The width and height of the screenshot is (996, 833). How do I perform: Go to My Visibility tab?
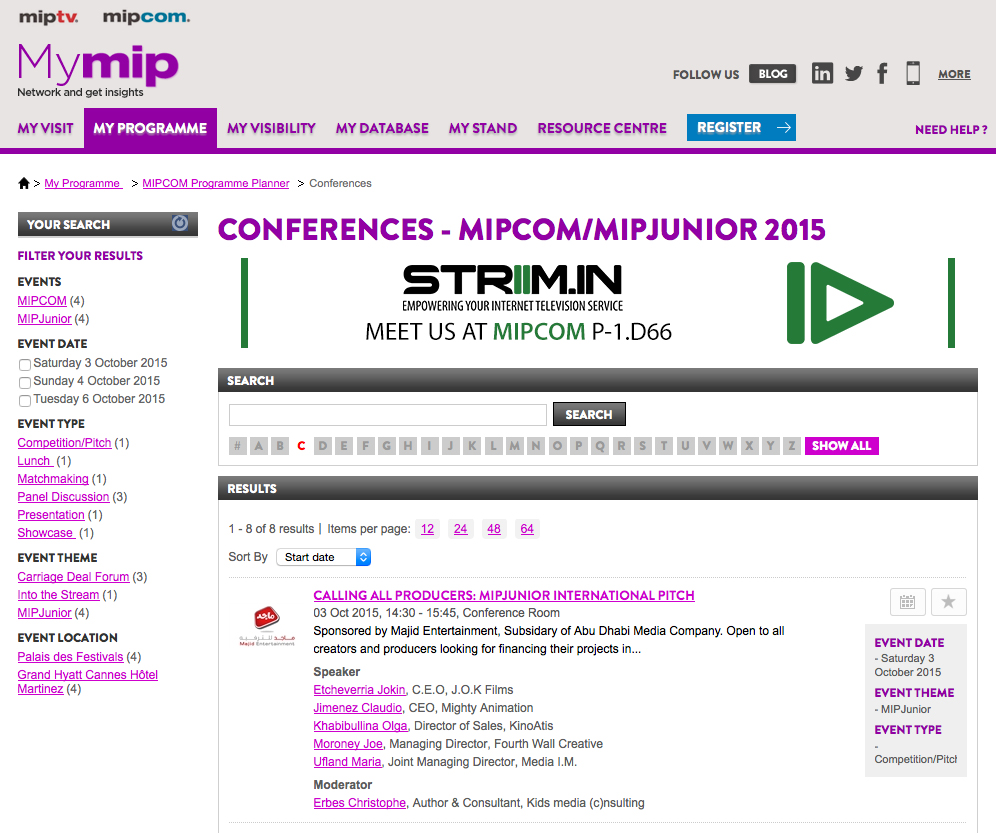tap(271, 128)
